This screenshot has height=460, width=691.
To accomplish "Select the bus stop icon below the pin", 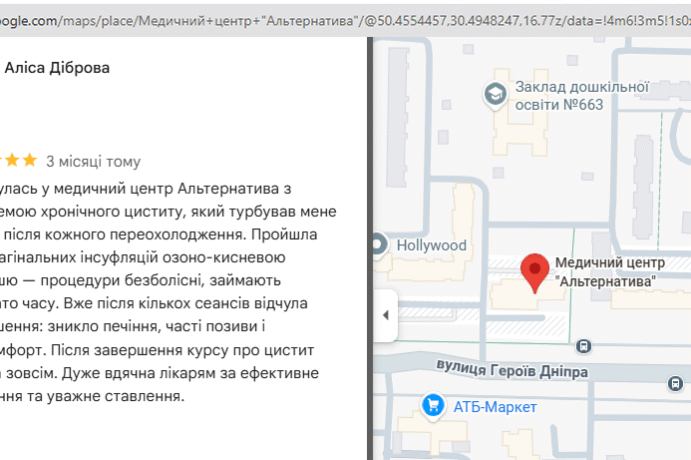I will click(x=581, y=346).
